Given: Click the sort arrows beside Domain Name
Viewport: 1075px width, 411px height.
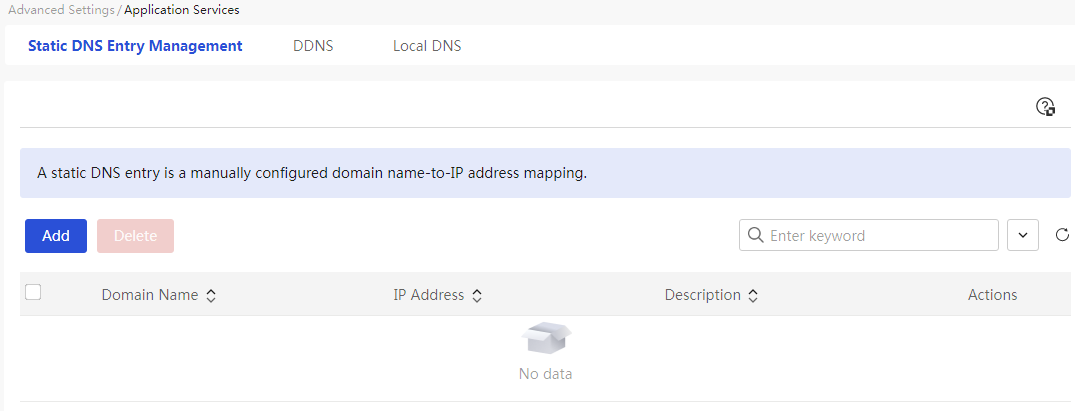Looking at the screenshot, I should pyautogui.click(x=210, y=296).
